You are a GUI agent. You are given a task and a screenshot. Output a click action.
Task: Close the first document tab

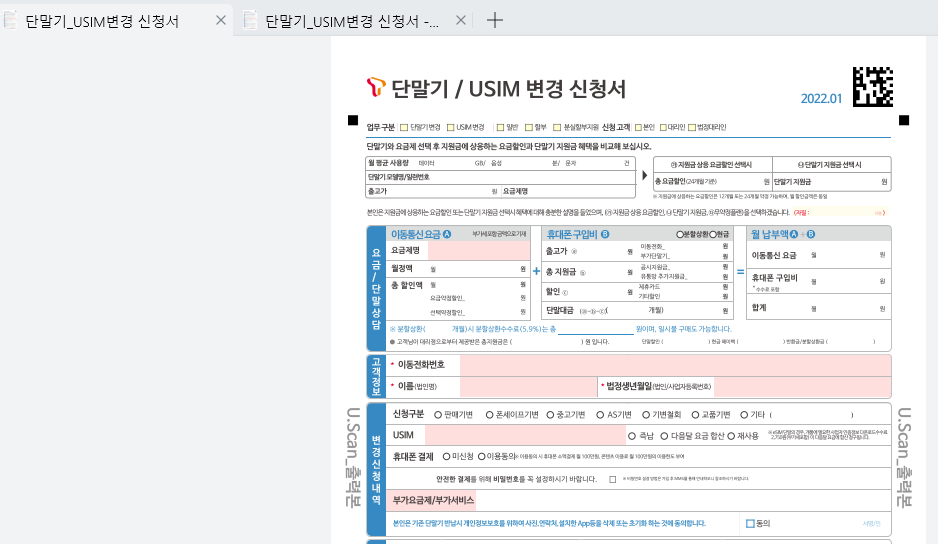click(x=221, y=20)
